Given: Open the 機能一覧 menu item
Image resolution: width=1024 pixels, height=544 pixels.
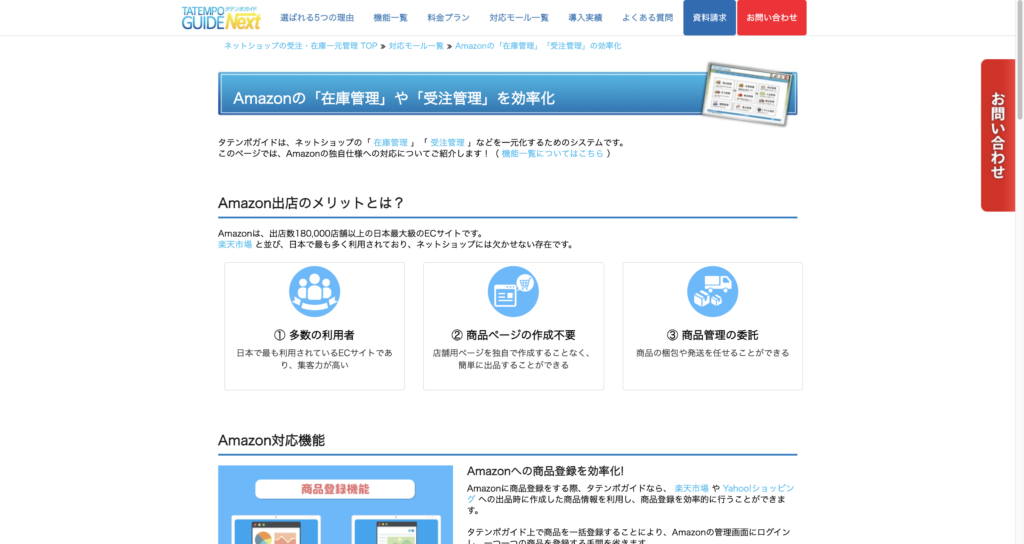Looking at the screenshot, I should coord(391,18).
